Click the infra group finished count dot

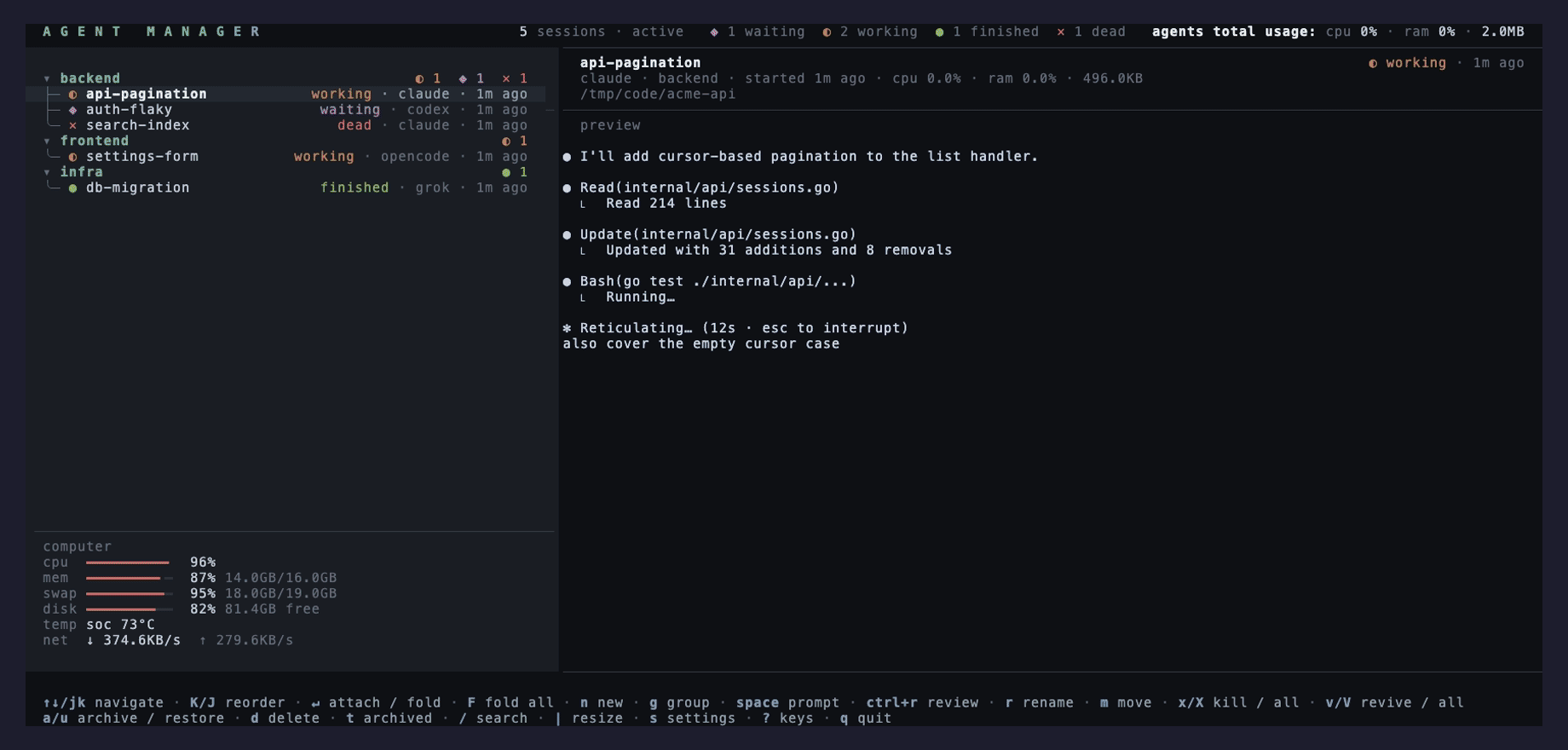pyautogui.click(x=506, y=172)
